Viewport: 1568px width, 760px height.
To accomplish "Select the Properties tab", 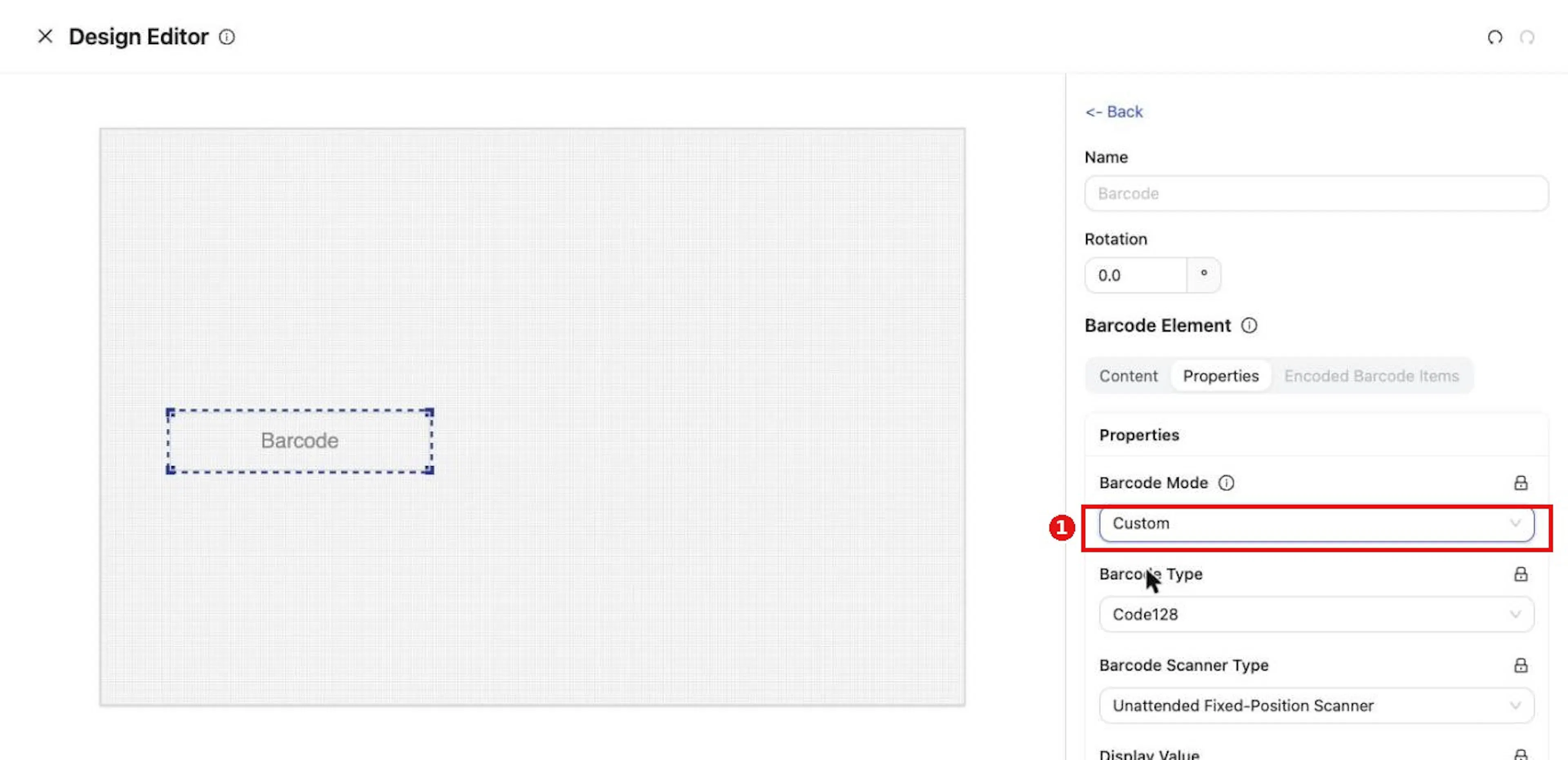I will pyautogui.click(x=1221, y=376).
